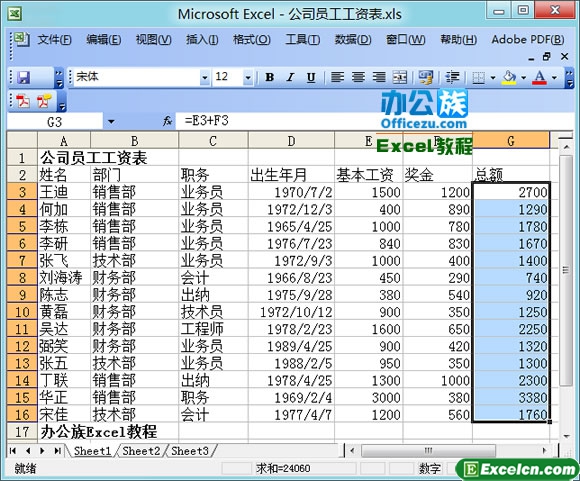Open the font name dropdown 宋体
This screenshot has height=481, width=580.
pos(205,78)
